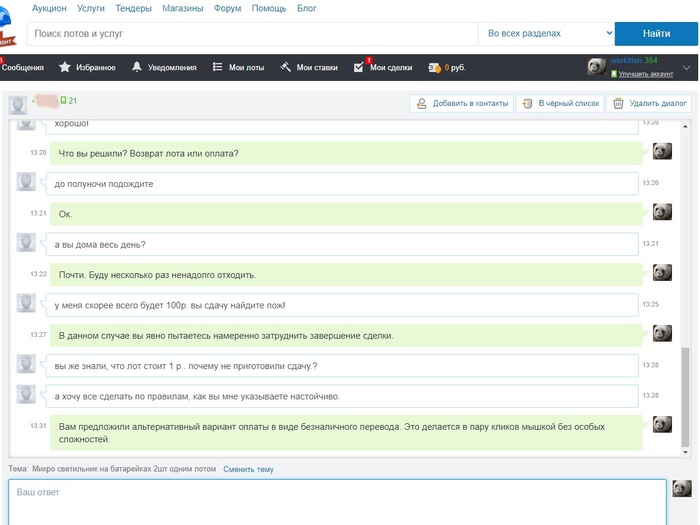Open Мои сделки via the checkmark icon
The height and width of the screenshot is (525, 700).
359,67
